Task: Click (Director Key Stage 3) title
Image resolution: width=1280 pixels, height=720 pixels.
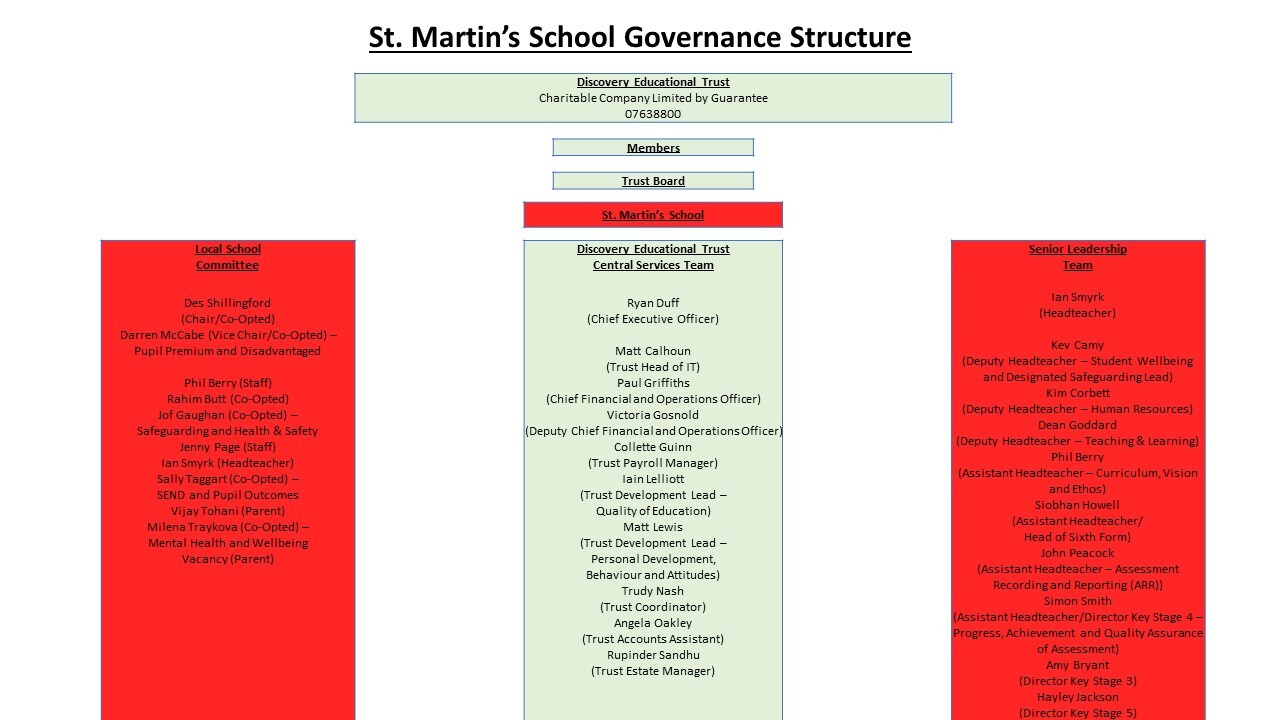Action: point(1078,681)
